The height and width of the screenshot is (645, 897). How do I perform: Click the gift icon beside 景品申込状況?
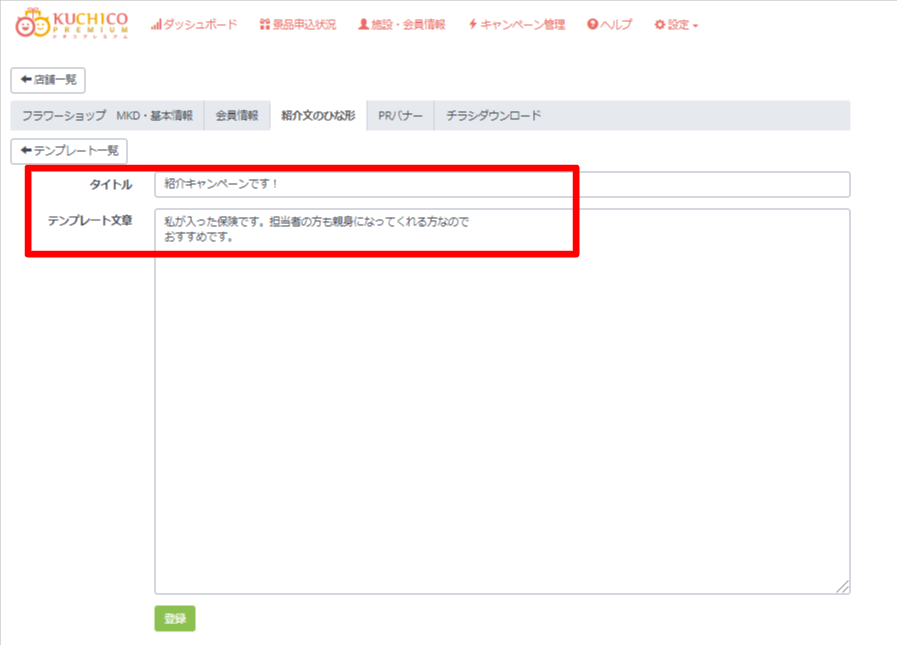tap(264, 24)
